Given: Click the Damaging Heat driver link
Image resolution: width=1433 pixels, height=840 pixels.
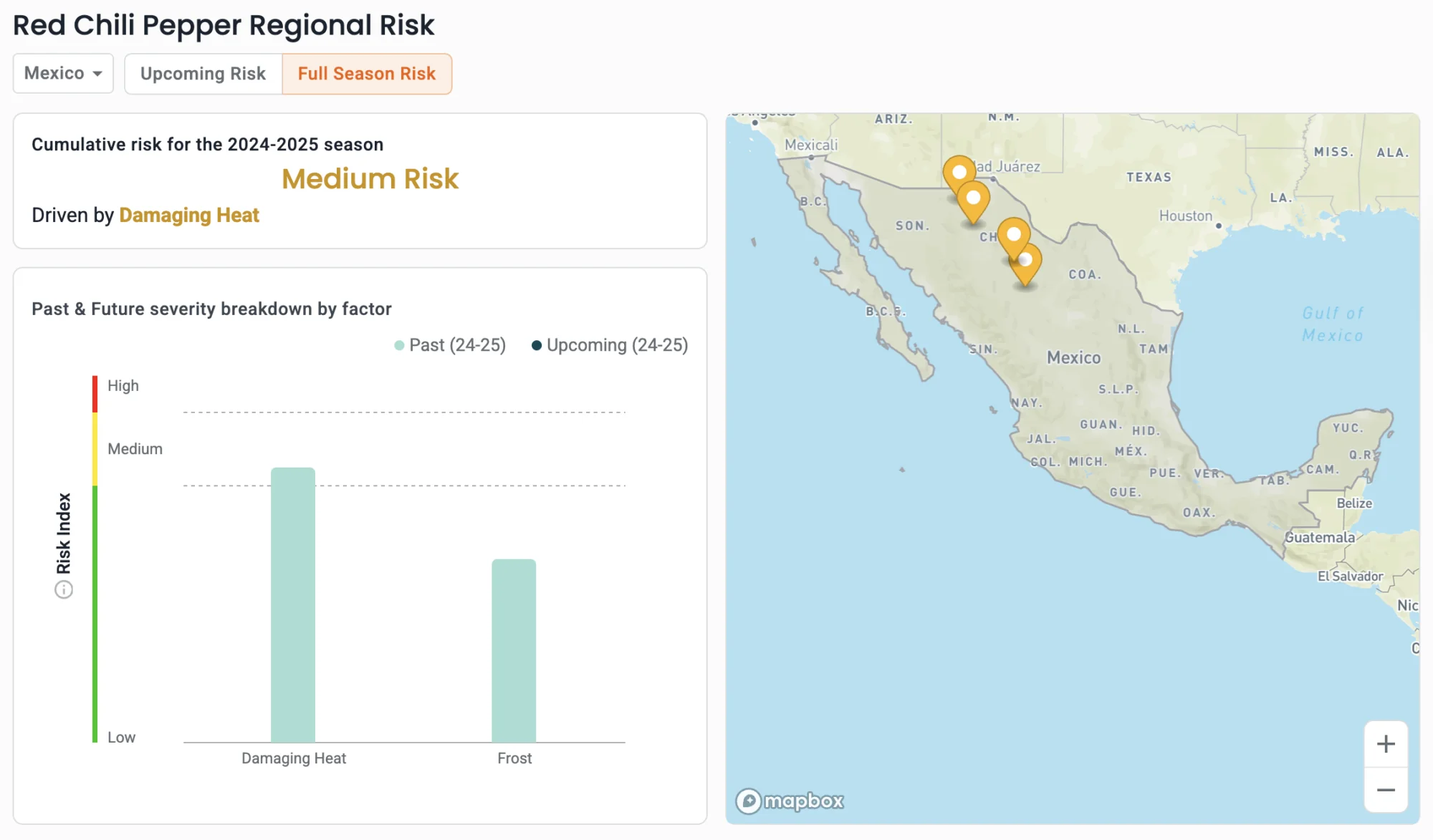Looking at the screenshot, I should (x=189, y=215).
